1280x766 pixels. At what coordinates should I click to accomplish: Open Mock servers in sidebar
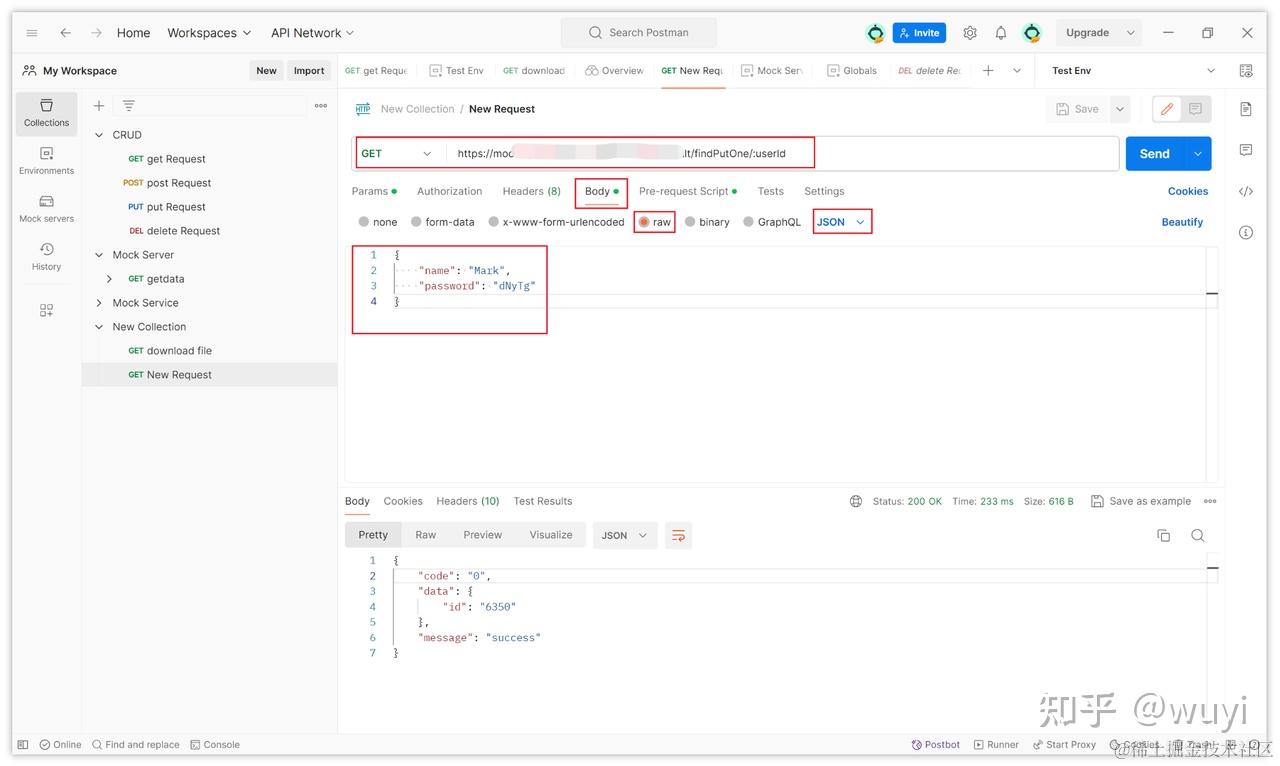pos(46,208)
